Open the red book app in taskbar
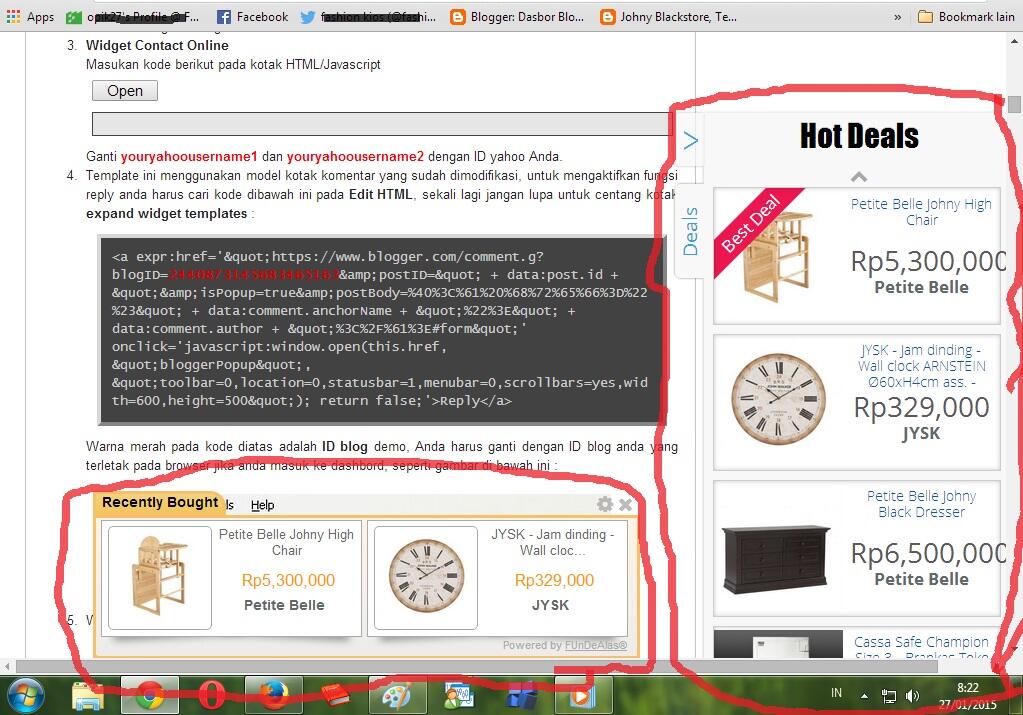Screen dimensions: 1023x715 pyautogui.click(x=335, y=696)
